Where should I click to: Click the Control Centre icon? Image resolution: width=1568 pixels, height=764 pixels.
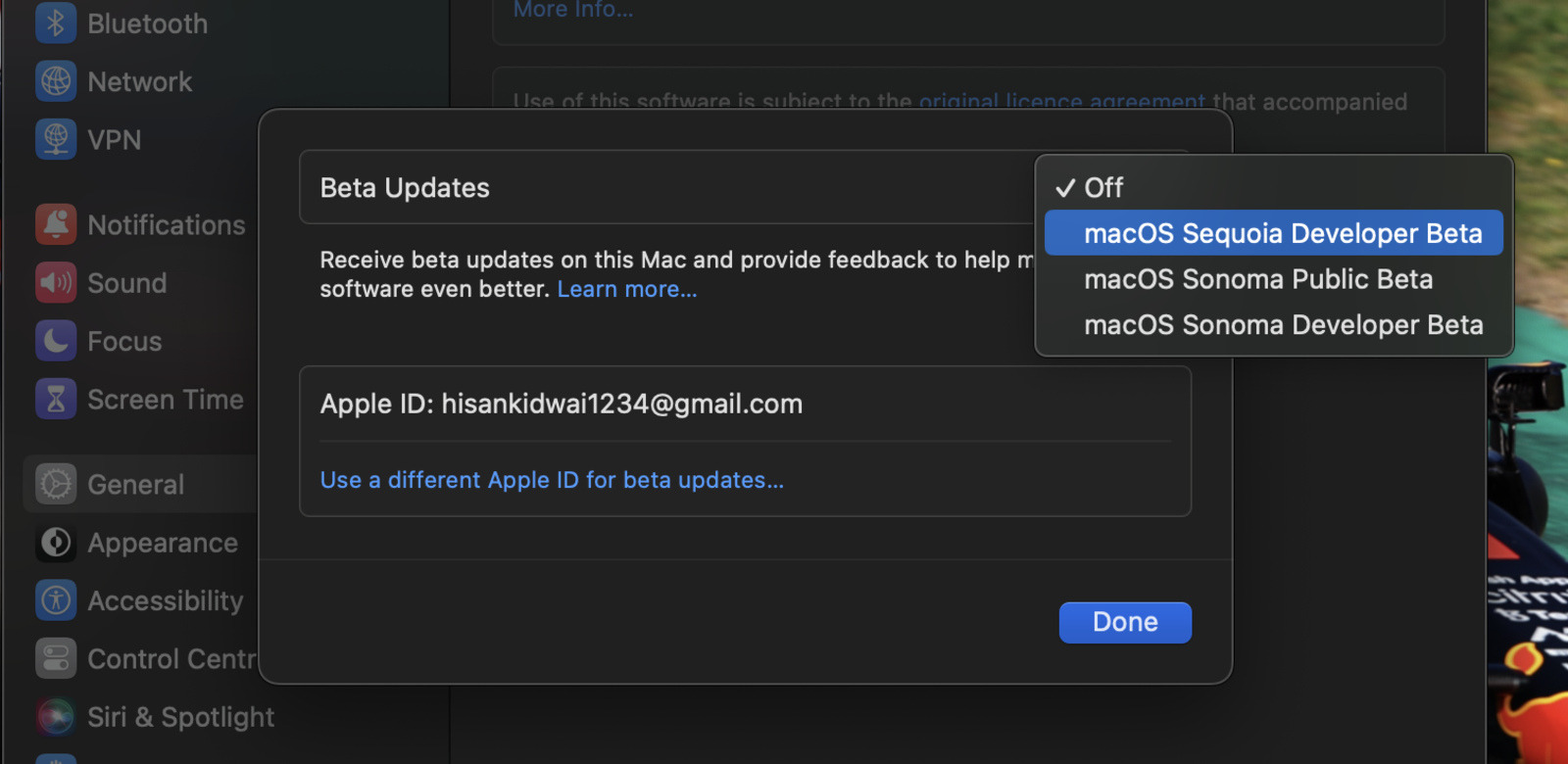coord(56,658)
